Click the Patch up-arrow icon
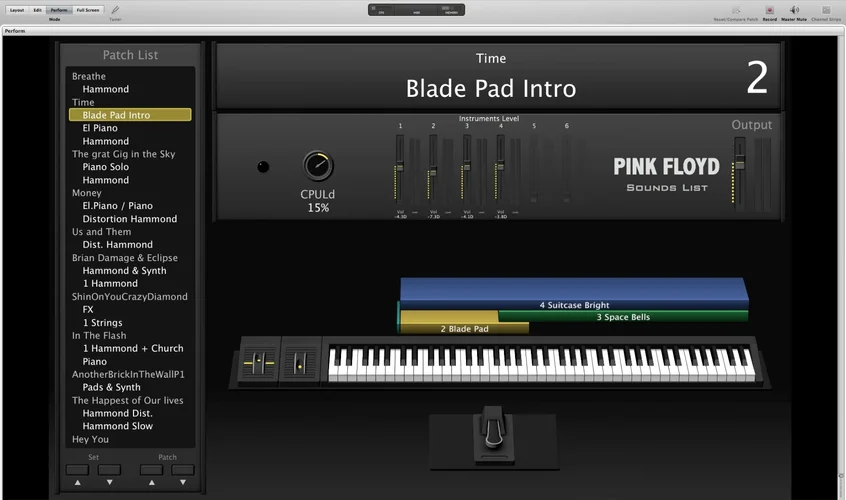 click(152, 482)
